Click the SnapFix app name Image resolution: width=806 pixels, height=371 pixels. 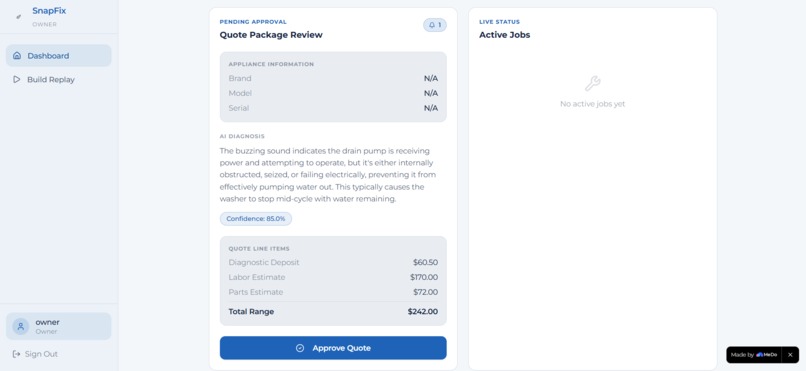49,11
